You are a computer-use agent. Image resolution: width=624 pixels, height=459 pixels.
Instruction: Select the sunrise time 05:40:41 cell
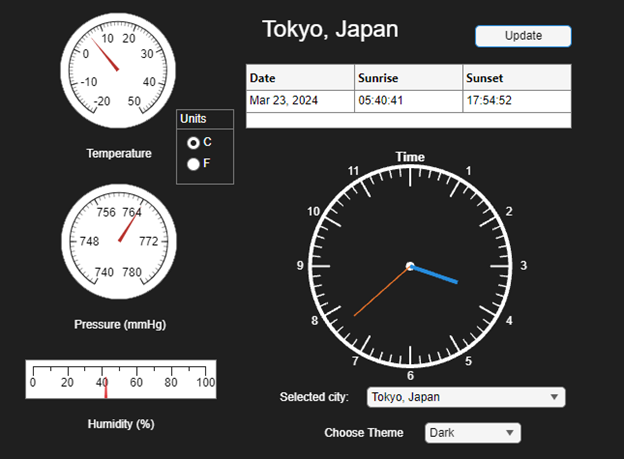(408, 101)
